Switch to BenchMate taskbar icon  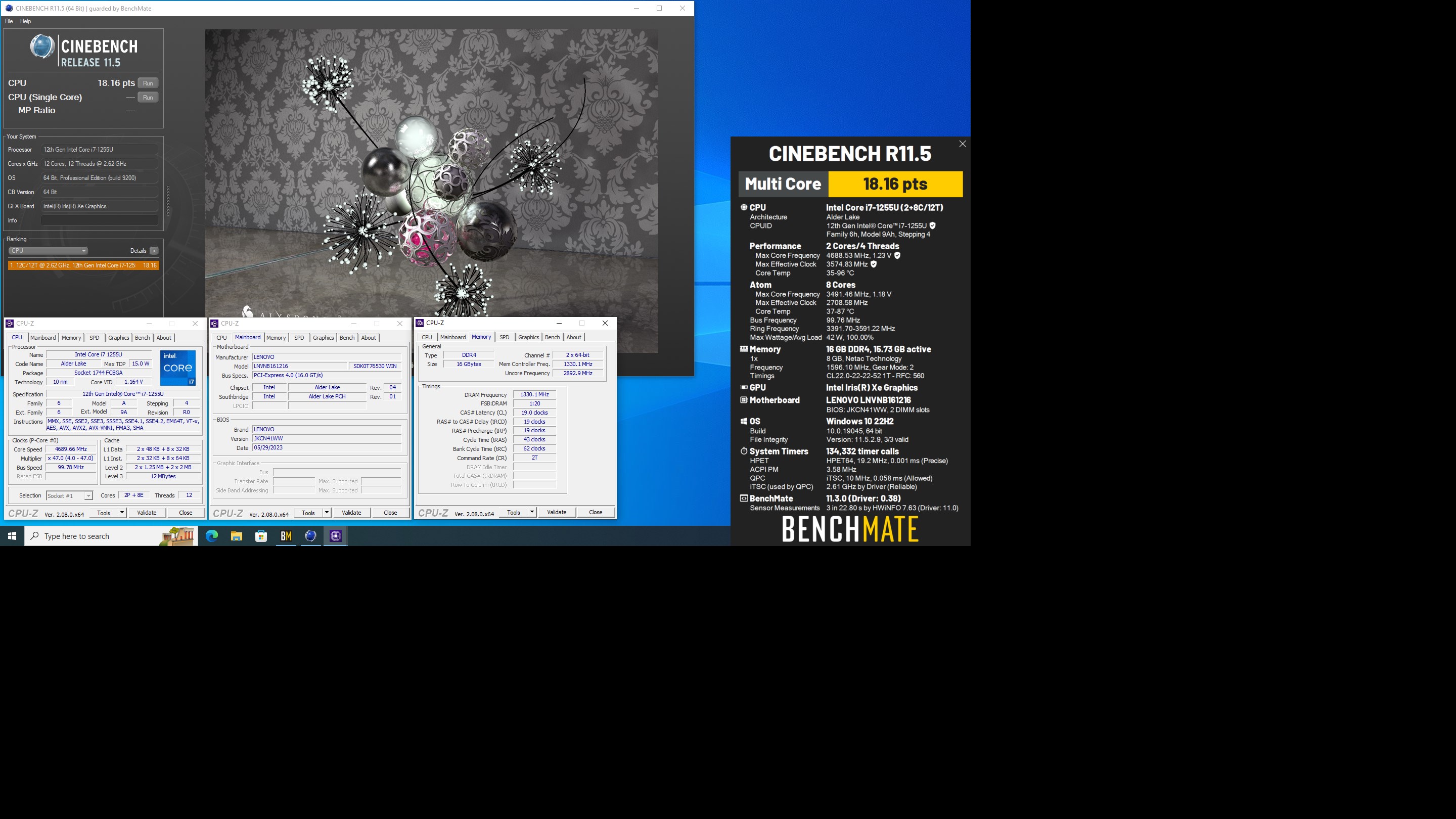[x=286, y=536]
